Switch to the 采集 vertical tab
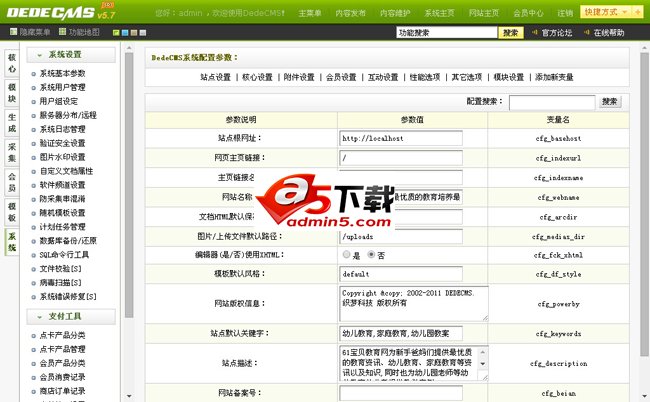Viewport: 650px width, 402px height. click(12, 153)
